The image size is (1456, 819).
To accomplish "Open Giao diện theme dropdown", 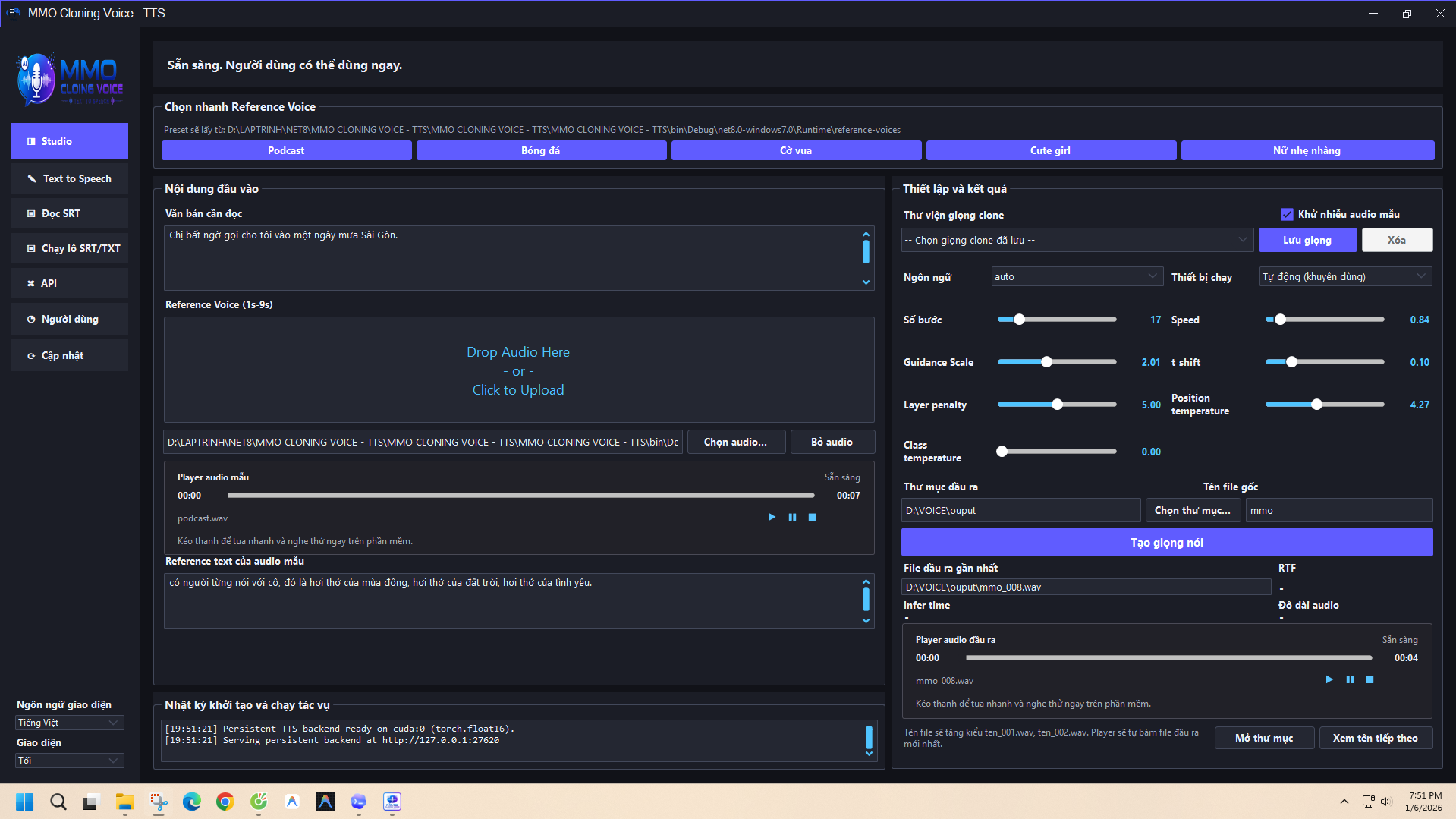I will tap(70, 761).
